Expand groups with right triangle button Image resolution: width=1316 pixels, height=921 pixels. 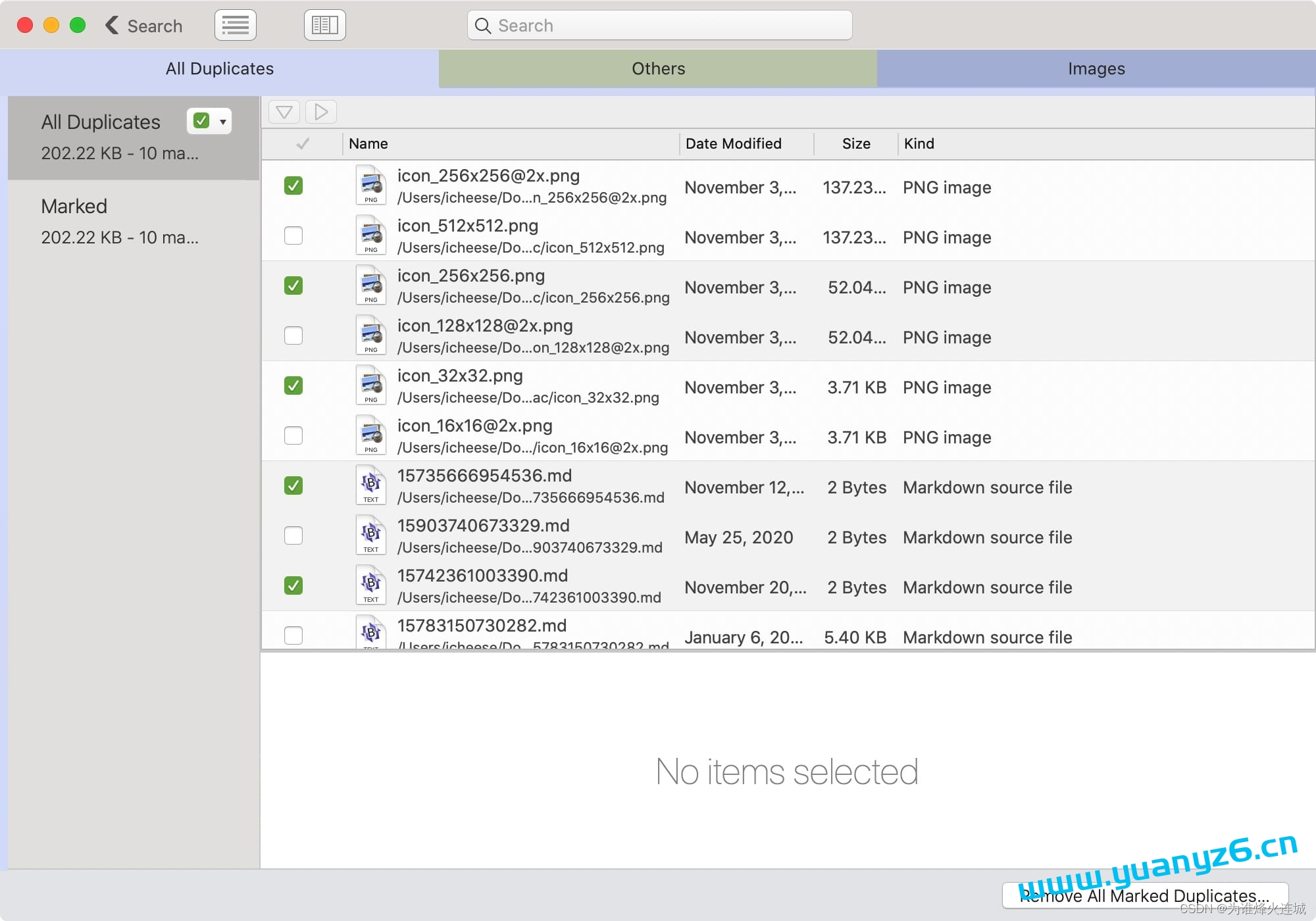click(321, 112)
